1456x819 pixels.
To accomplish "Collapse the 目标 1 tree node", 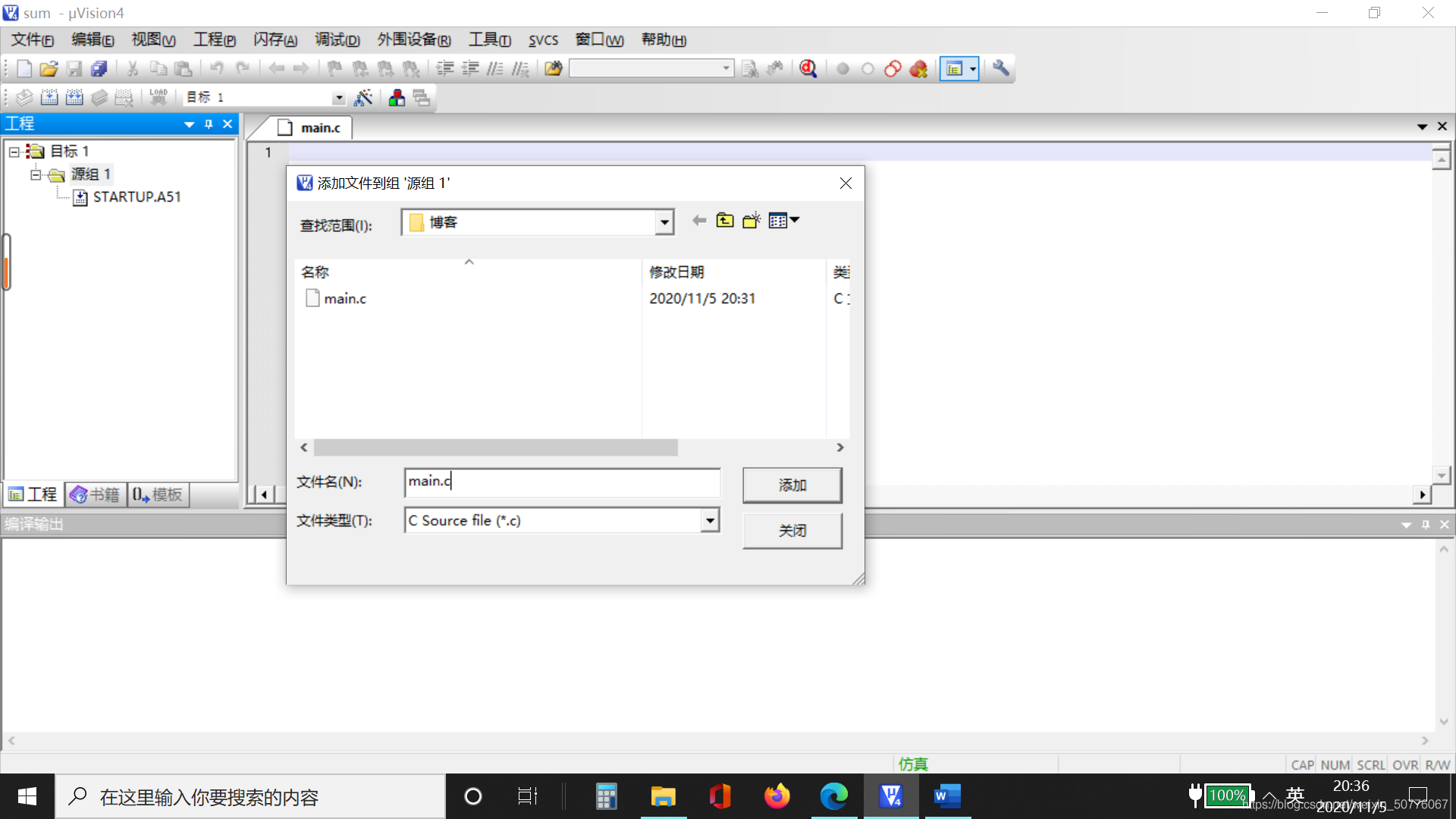I will click(14, 152).
